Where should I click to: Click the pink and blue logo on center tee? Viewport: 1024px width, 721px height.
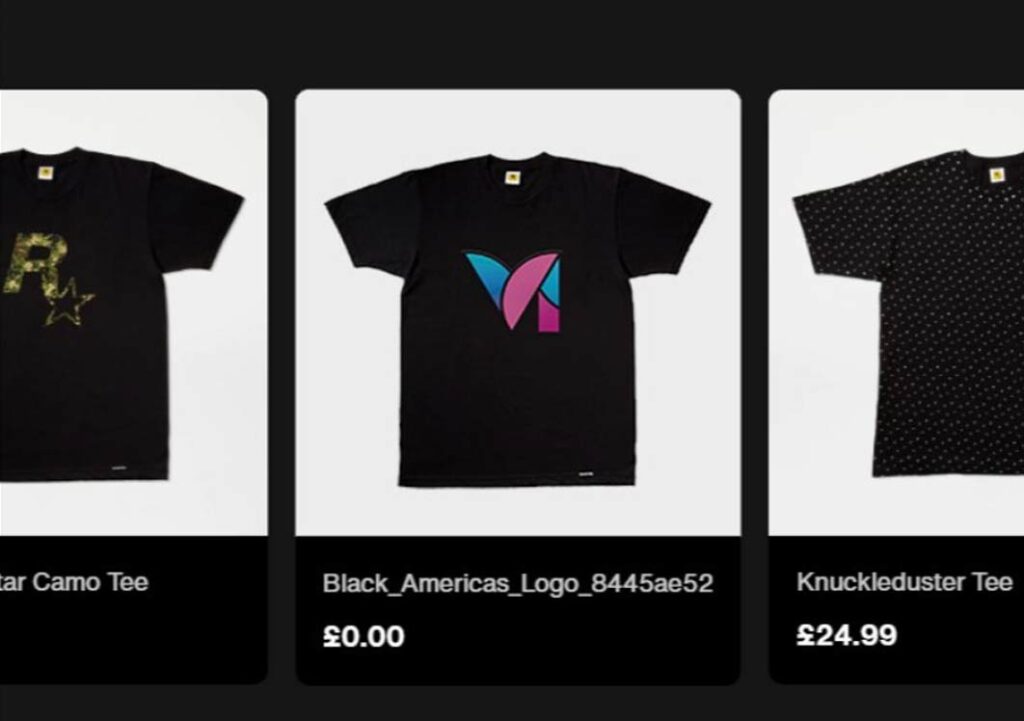coord(513,291)
